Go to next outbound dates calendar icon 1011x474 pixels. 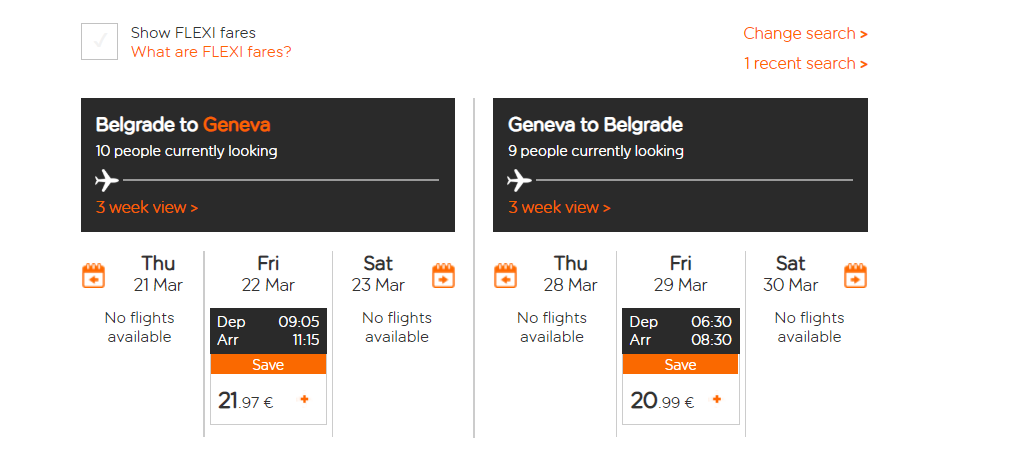pyautogui.click(x=444, y=275)
